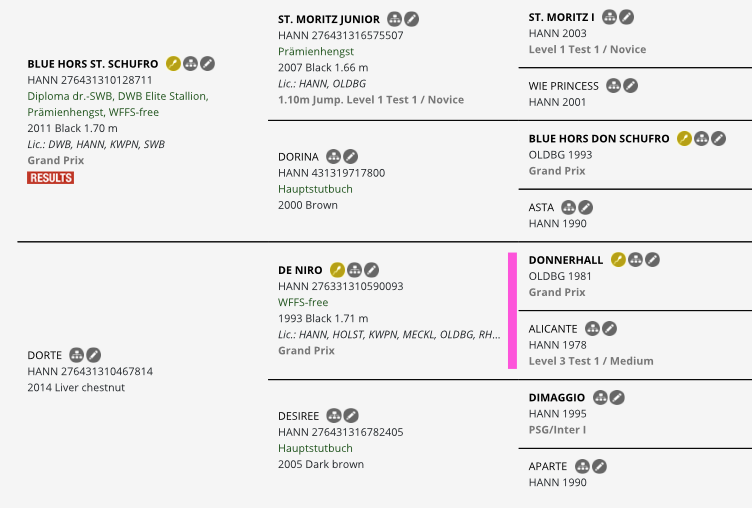Click the yellow key icon beside Blue Hors Don Schufro
Viewport: 752px width, 508px height.
(684, 139)
